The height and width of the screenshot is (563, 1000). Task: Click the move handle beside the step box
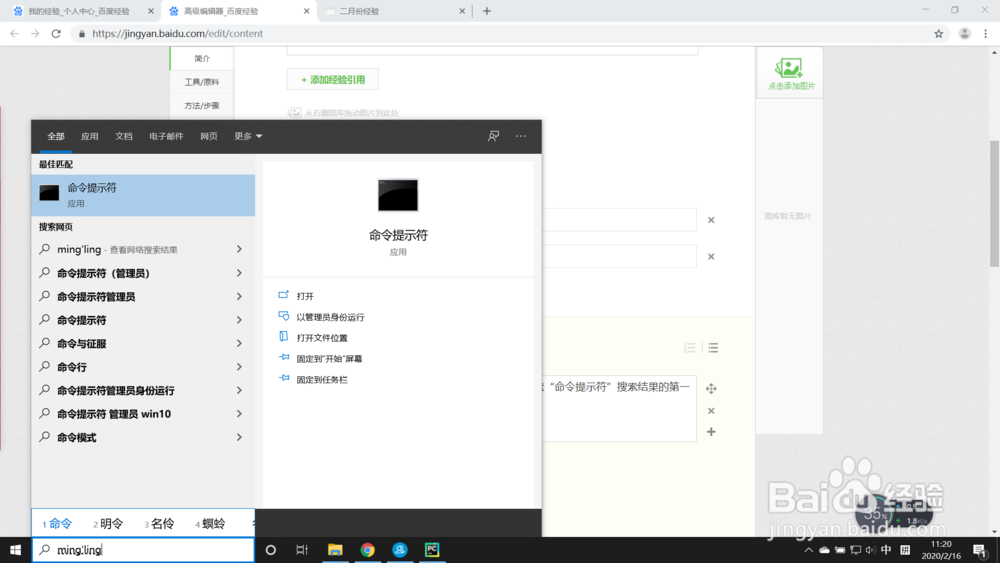pos(711,388)
